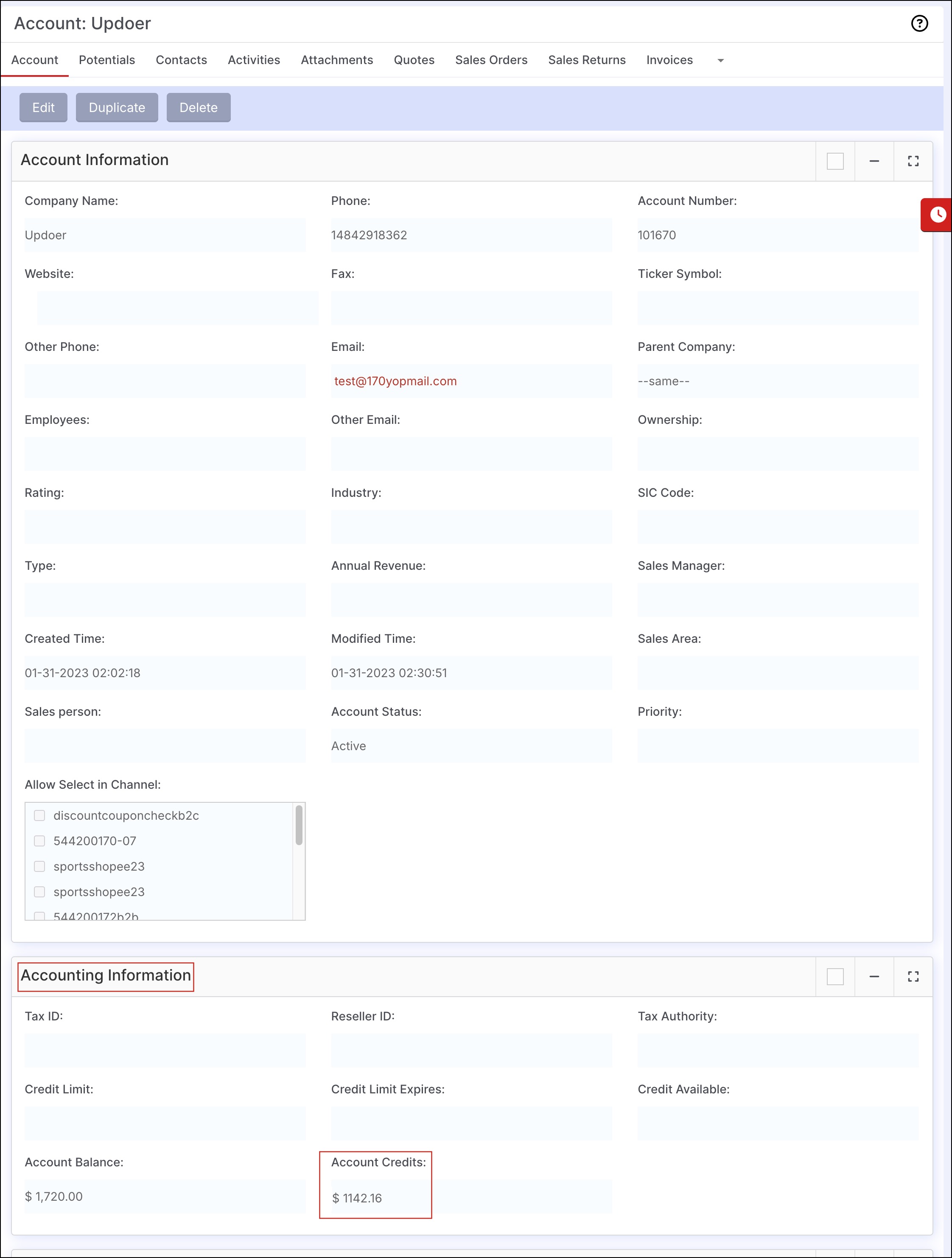Viewport: 952px width, 1258px height.
Task: Click the Edit button
Action: [x=43, y=107]
